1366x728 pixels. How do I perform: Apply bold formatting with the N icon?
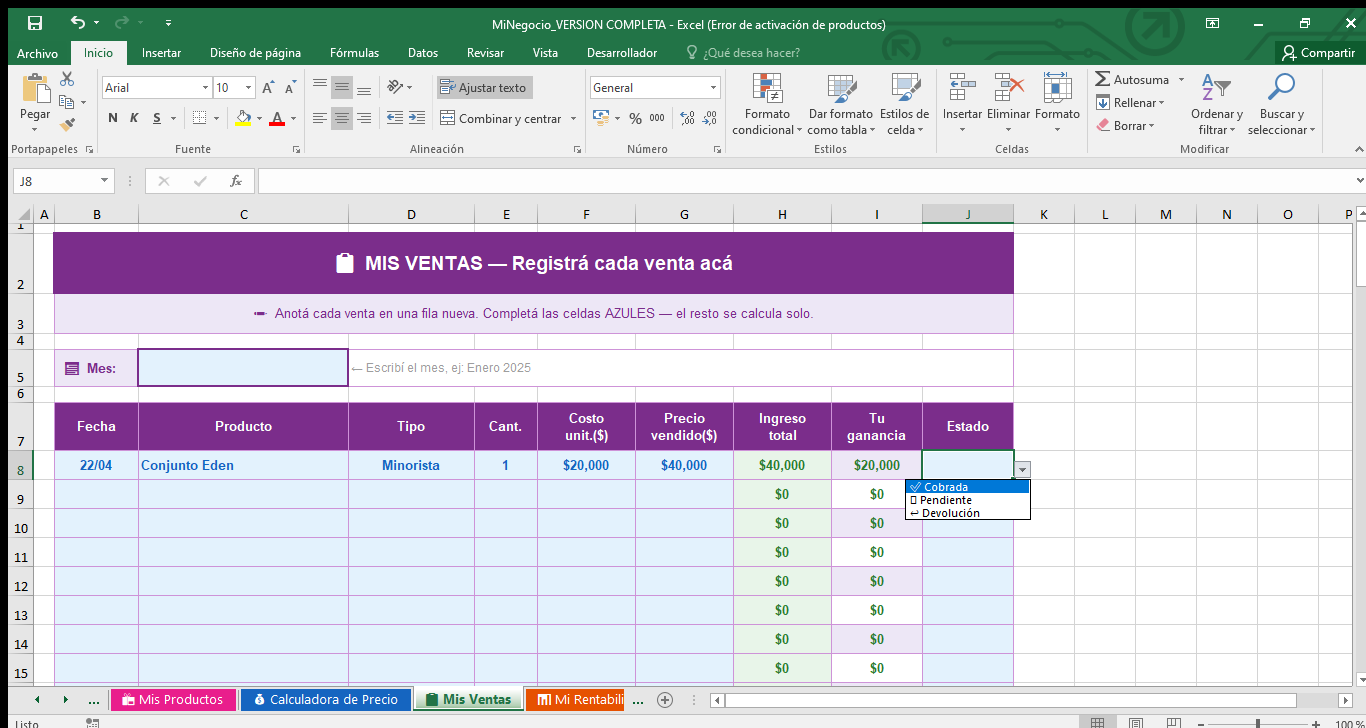111,118
